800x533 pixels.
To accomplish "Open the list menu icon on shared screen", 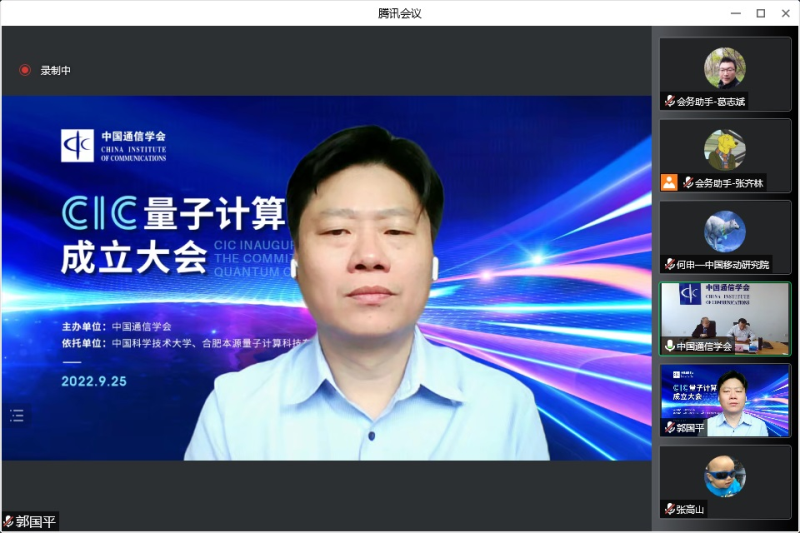I will (17, 414).
